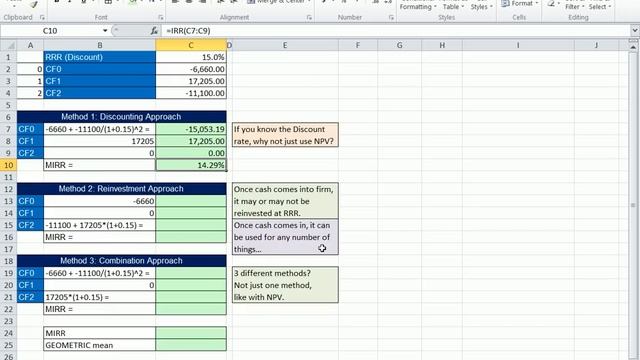The image size is (640, 360).
Task: Select the empty green cell beside GEOMETRIC mean
Action: click(x=191, y=345)
